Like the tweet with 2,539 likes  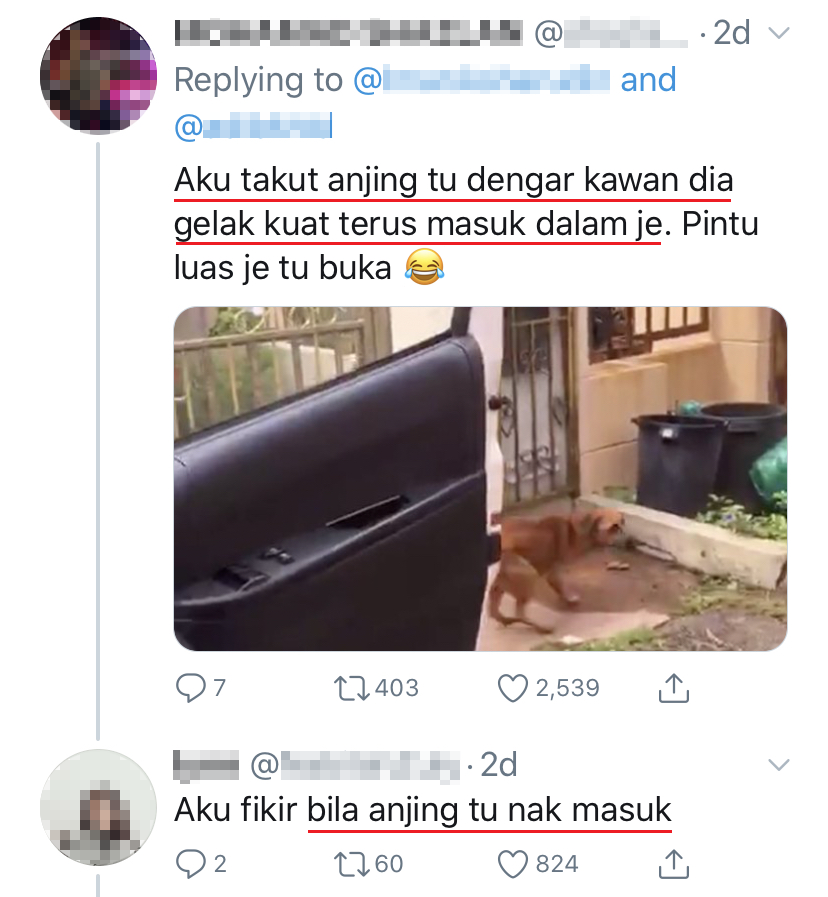click(x=512, y=688)
